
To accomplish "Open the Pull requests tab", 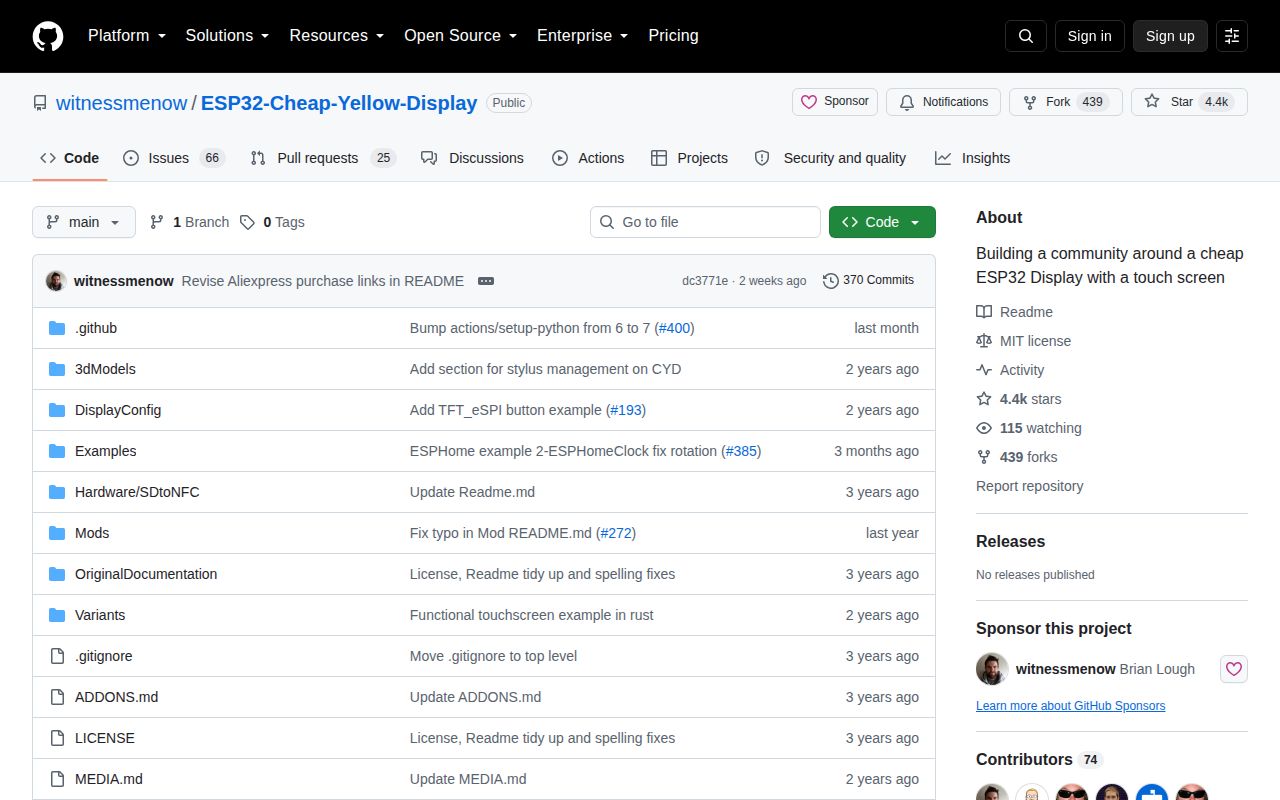I will click(323, 158).
